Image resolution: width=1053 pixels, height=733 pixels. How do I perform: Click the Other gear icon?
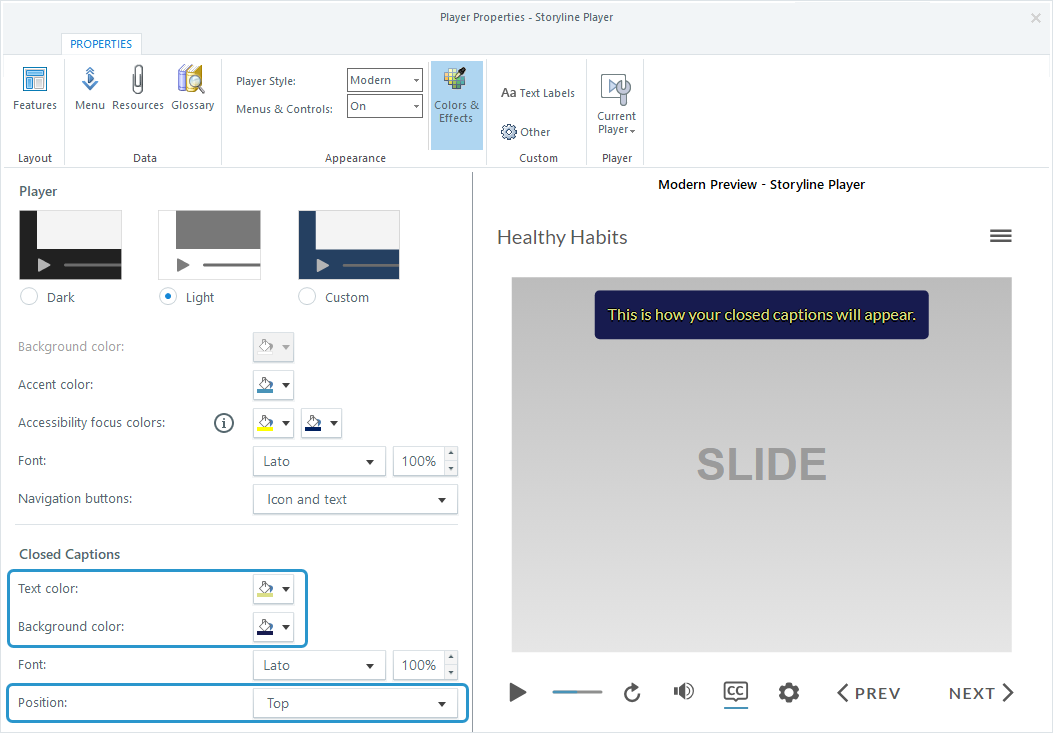pos(526,132)
